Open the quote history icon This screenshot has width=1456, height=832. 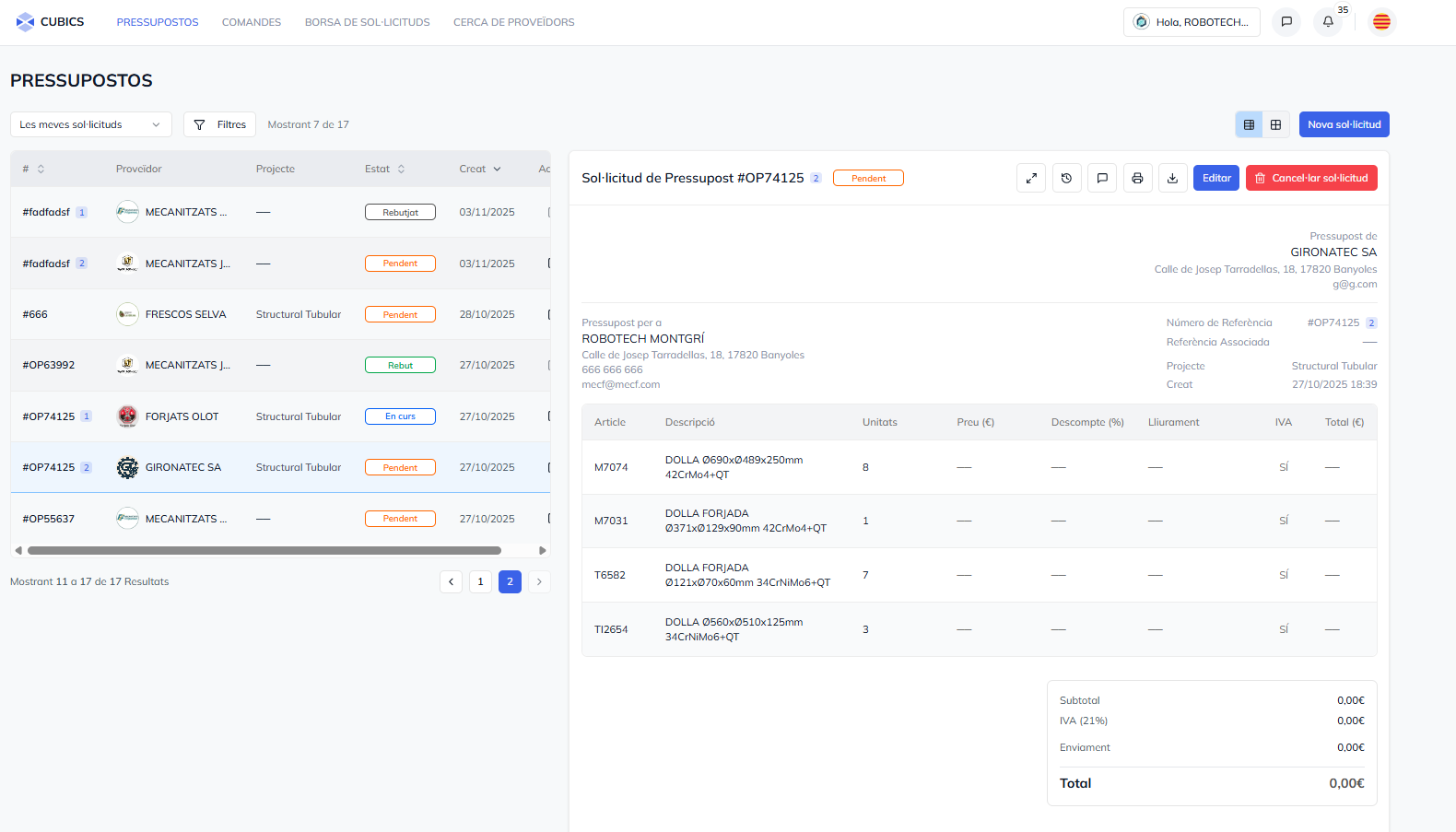pyautogui.click(x=1066, y=178)
